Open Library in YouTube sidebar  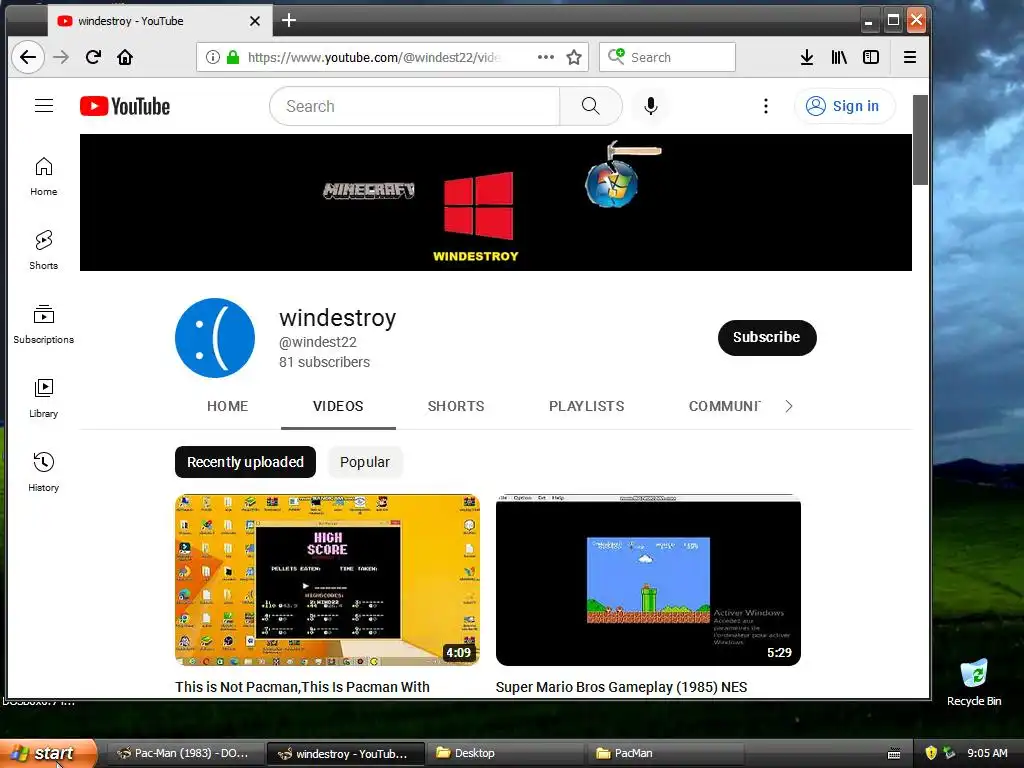point(44,398)
